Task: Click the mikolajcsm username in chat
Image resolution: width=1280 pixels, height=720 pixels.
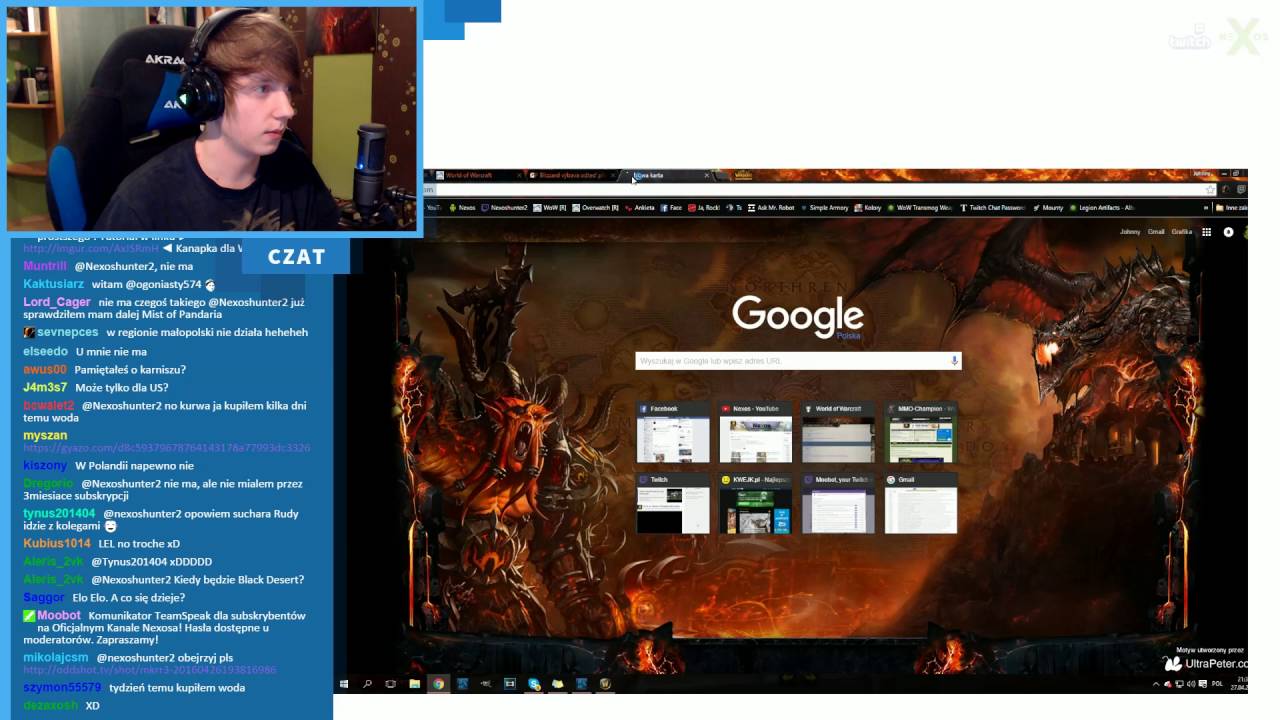Action: (x=56, y=658)
